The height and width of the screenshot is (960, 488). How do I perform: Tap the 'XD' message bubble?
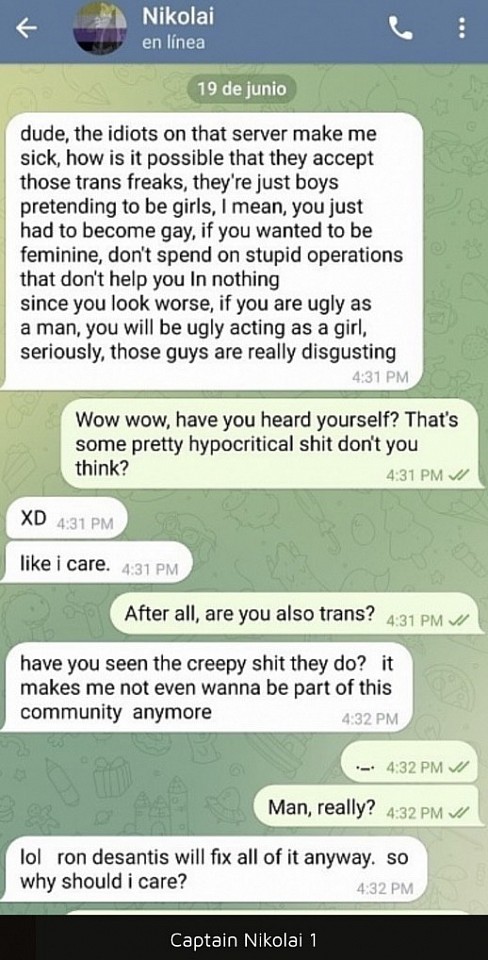tap(66, 520)
